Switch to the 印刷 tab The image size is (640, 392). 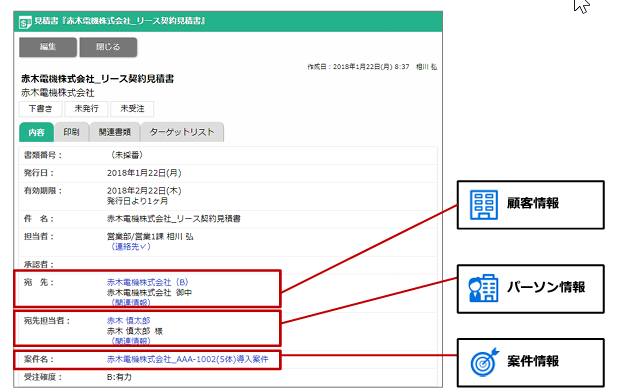(71, 132)
